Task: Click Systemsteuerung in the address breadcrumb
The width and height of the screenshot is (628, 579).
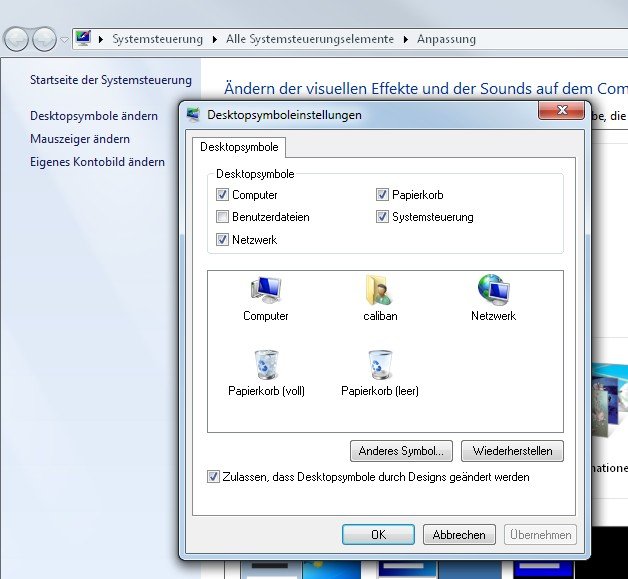Action: (x=157, y=39)
